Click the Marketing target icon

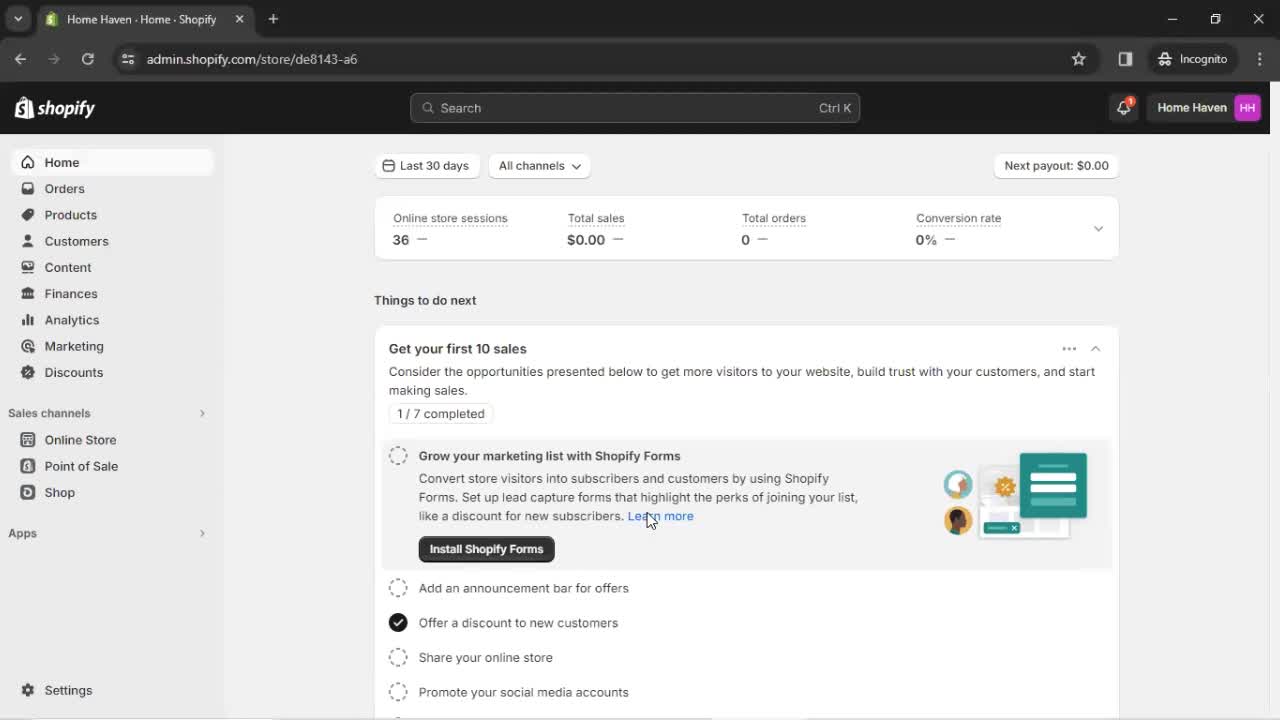click(28, 346)
